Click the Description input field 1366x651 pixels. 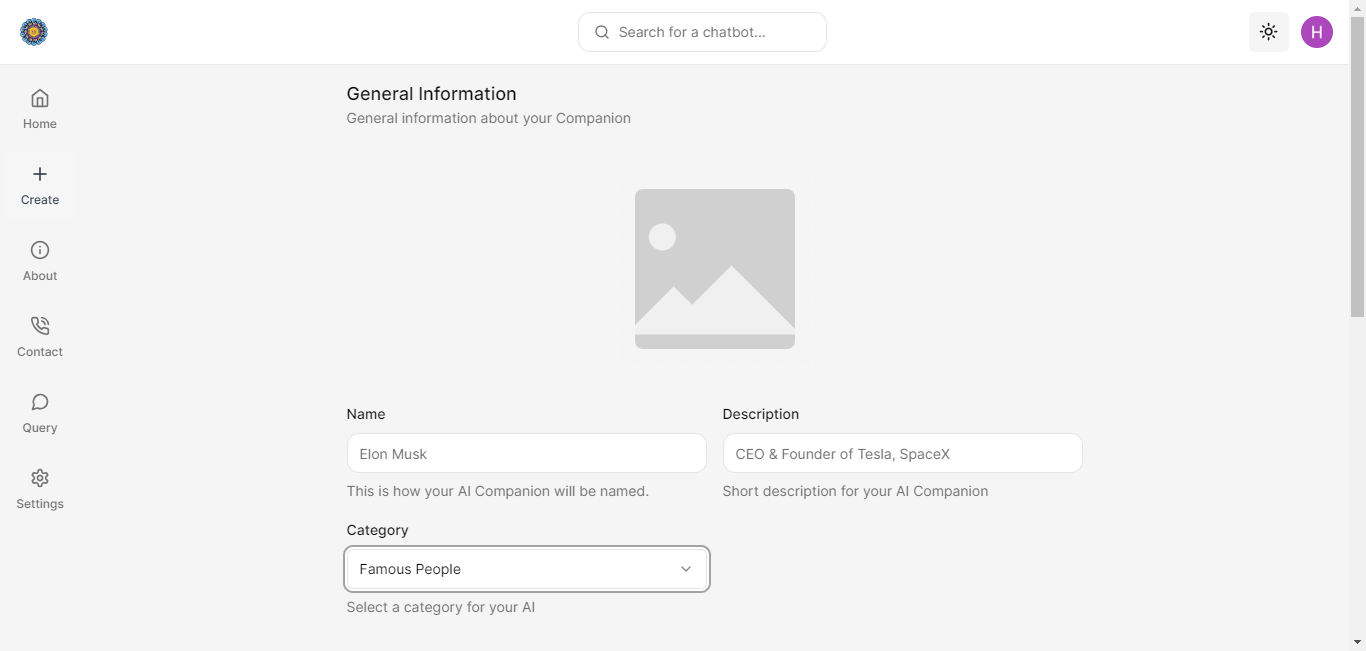903,453
